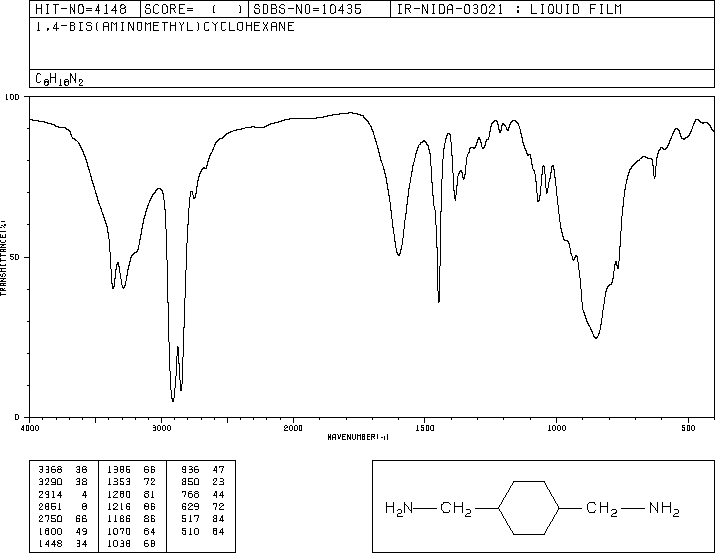This screenshot has height=553, width=715.
Task: Click the 1500 wavenumber axis label
Action: [425, 428]
